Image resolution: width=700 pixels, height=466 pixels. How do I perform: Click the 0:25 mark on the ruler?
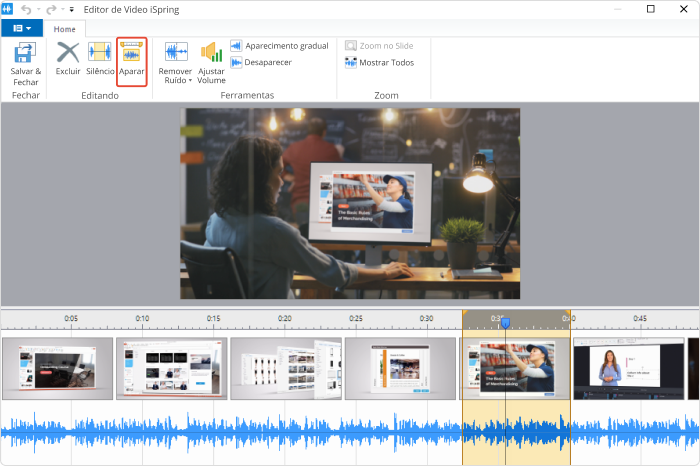(x=356, y=318)
